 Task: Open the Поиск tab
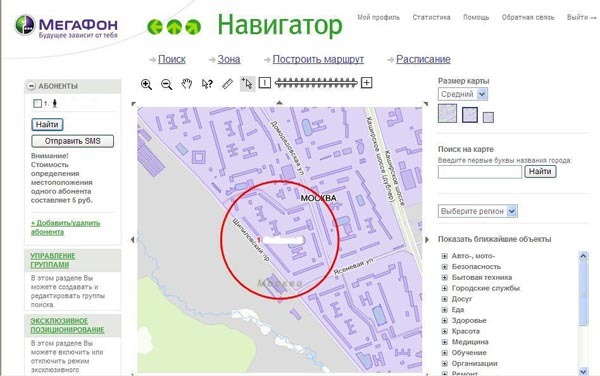point(172,59)
